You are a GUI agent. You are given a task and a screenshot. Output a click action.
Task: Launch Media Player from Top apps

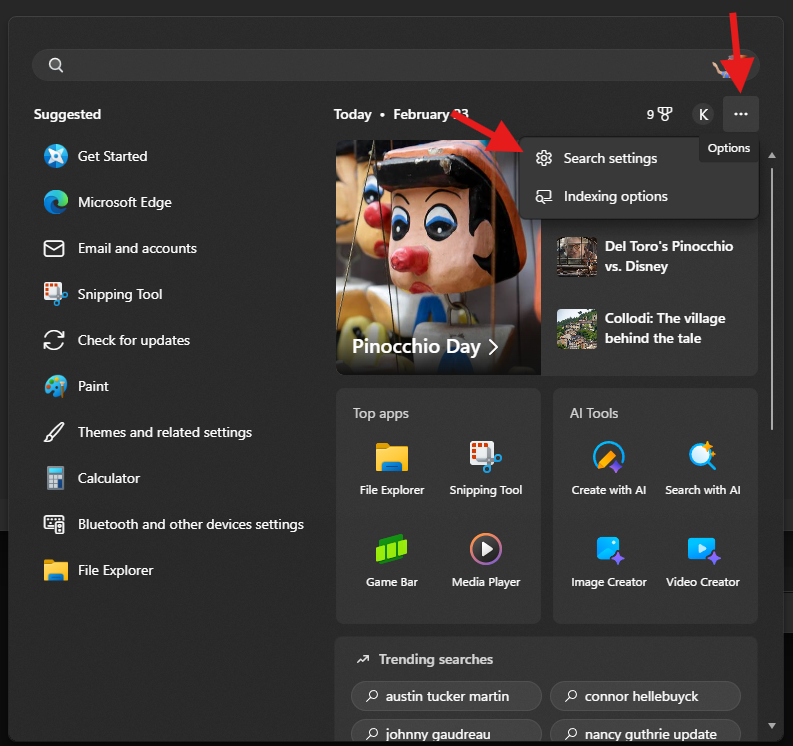(x=486, y=561)
